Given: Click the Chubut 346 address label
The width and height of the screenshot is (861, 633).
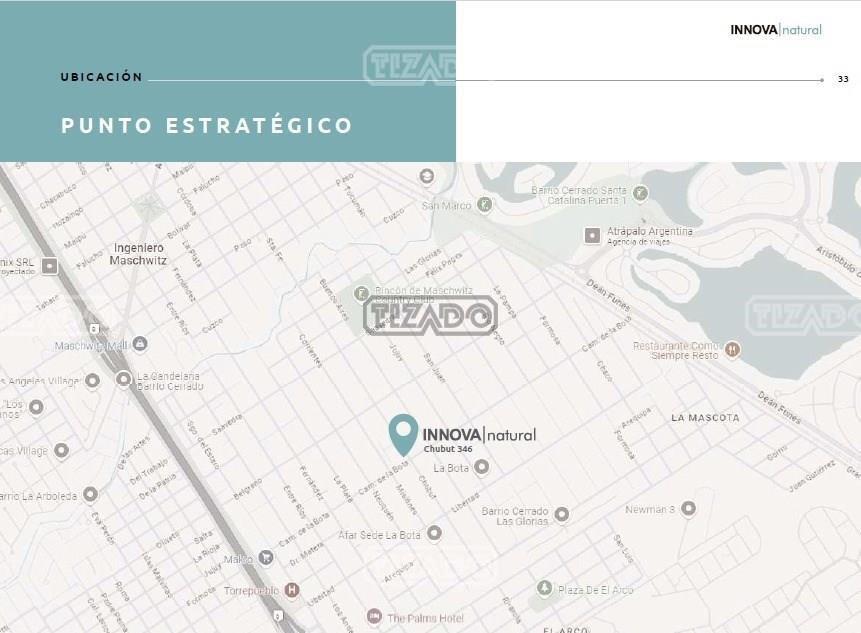Looking at the screenshot, I should click(448, 449).
